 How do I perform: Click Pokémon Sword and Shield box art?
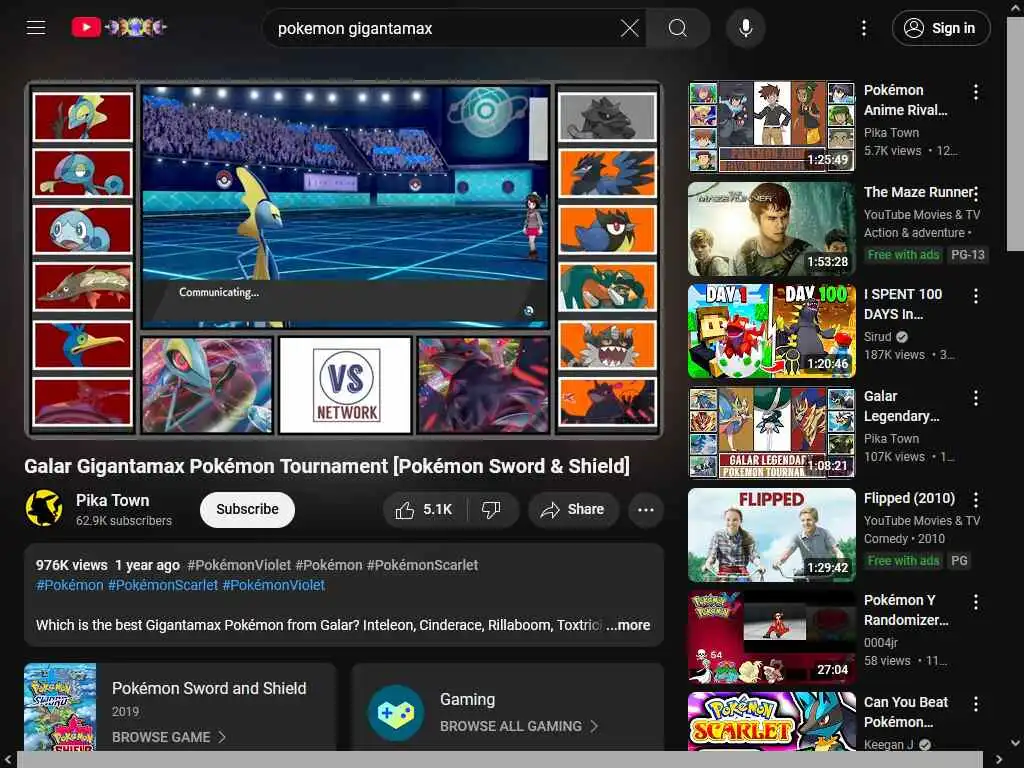coord(60,707)
